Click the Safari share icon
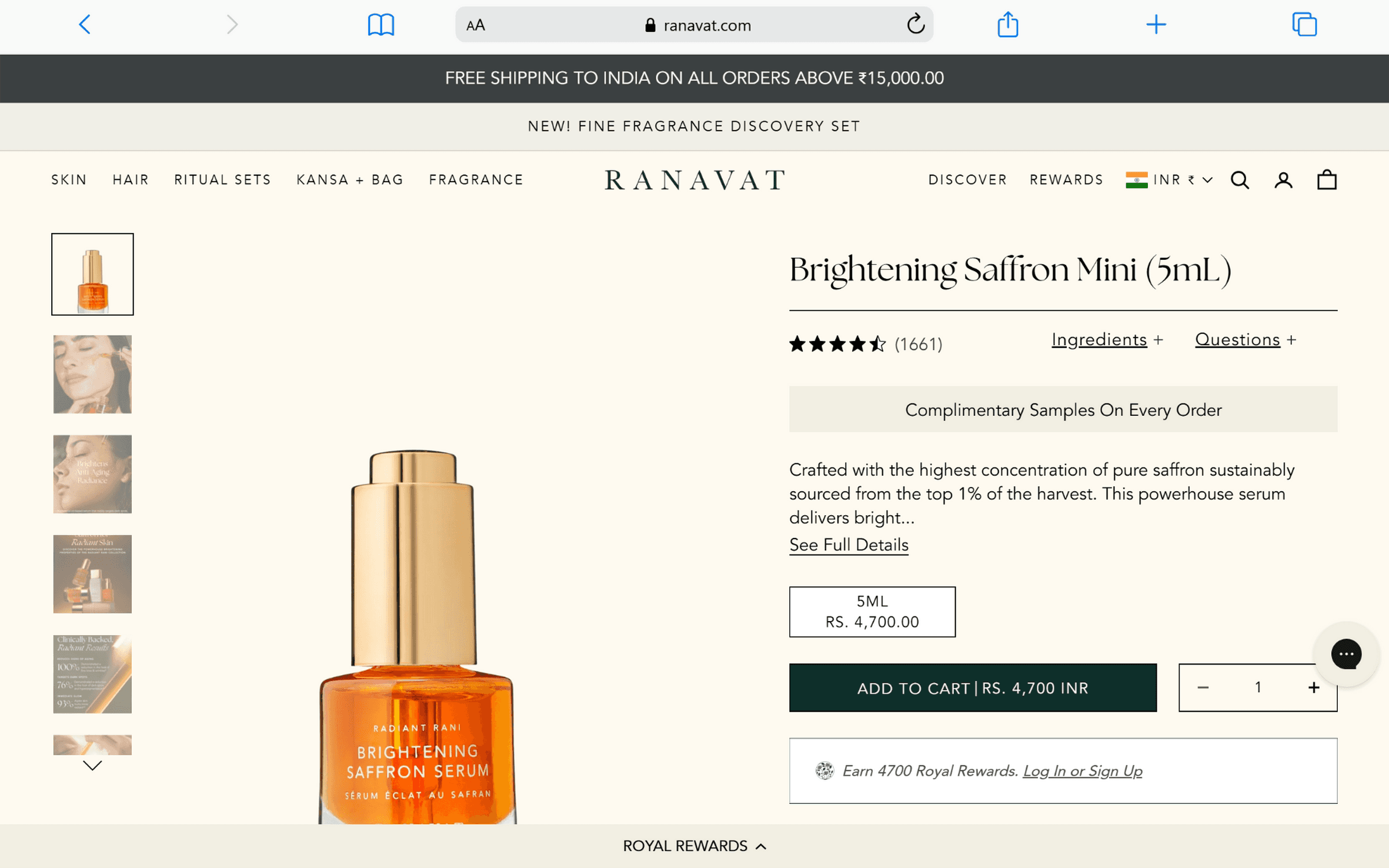The height and width of the screenshot is (868, 1389). click(1007, 25)
